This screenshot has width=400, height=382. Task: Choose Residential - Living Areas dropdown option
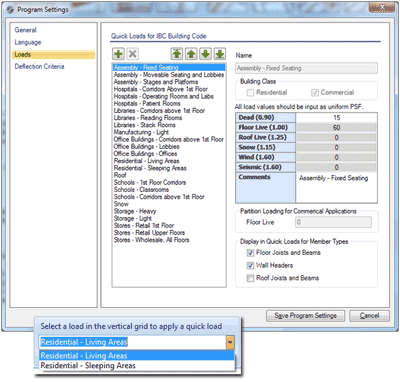point(137,356)
